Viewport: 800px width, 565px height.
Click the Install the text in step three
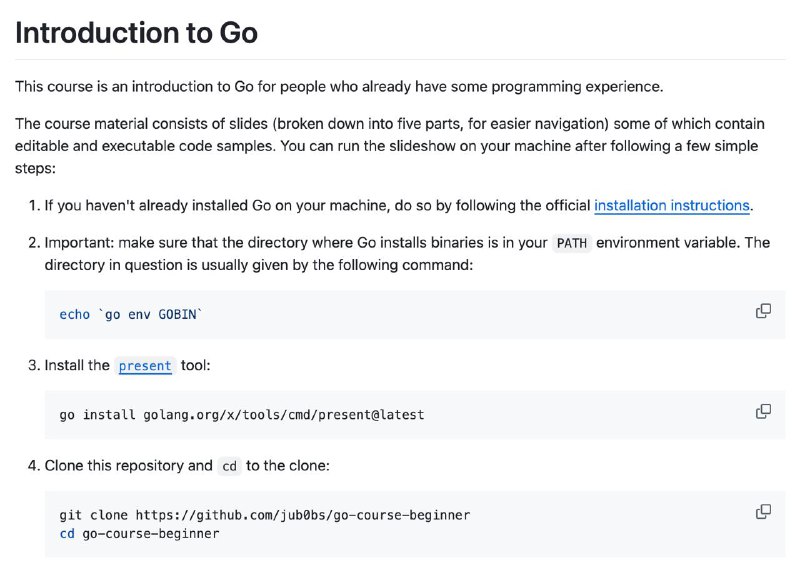pos(77,365)
